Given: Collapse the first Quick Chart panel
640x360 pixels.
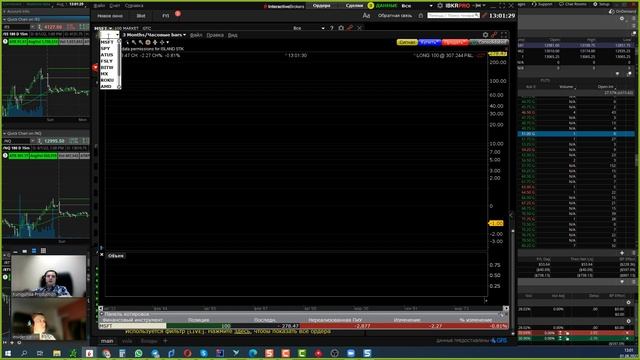Looking at the screenshot, I should coord(4,19).
